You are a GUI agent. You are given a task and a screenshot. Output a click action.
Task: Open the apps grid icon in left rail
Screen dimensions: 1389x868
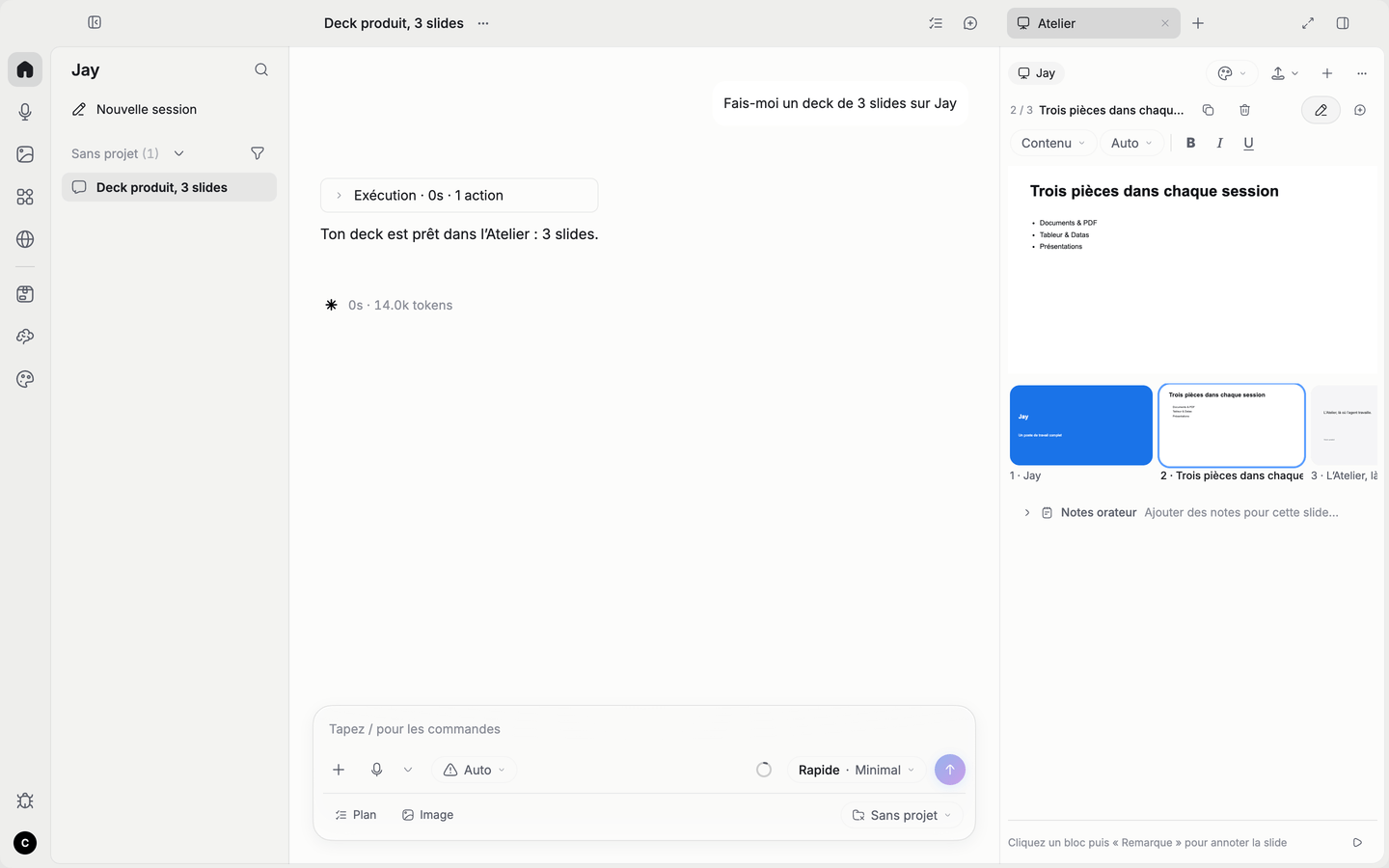point(25,197)
